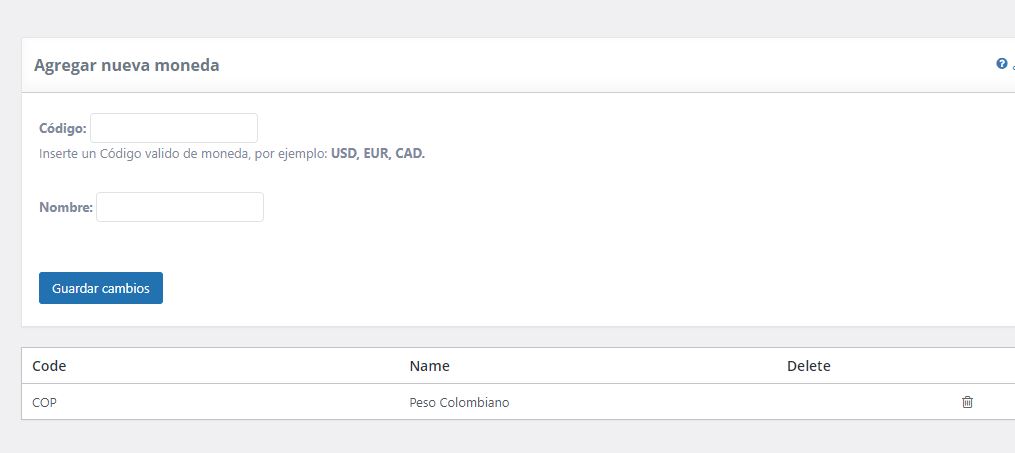This screenshot has width=1015, height=453.
Task: Click the Nombre field label
Action: (x=65, y=208)
